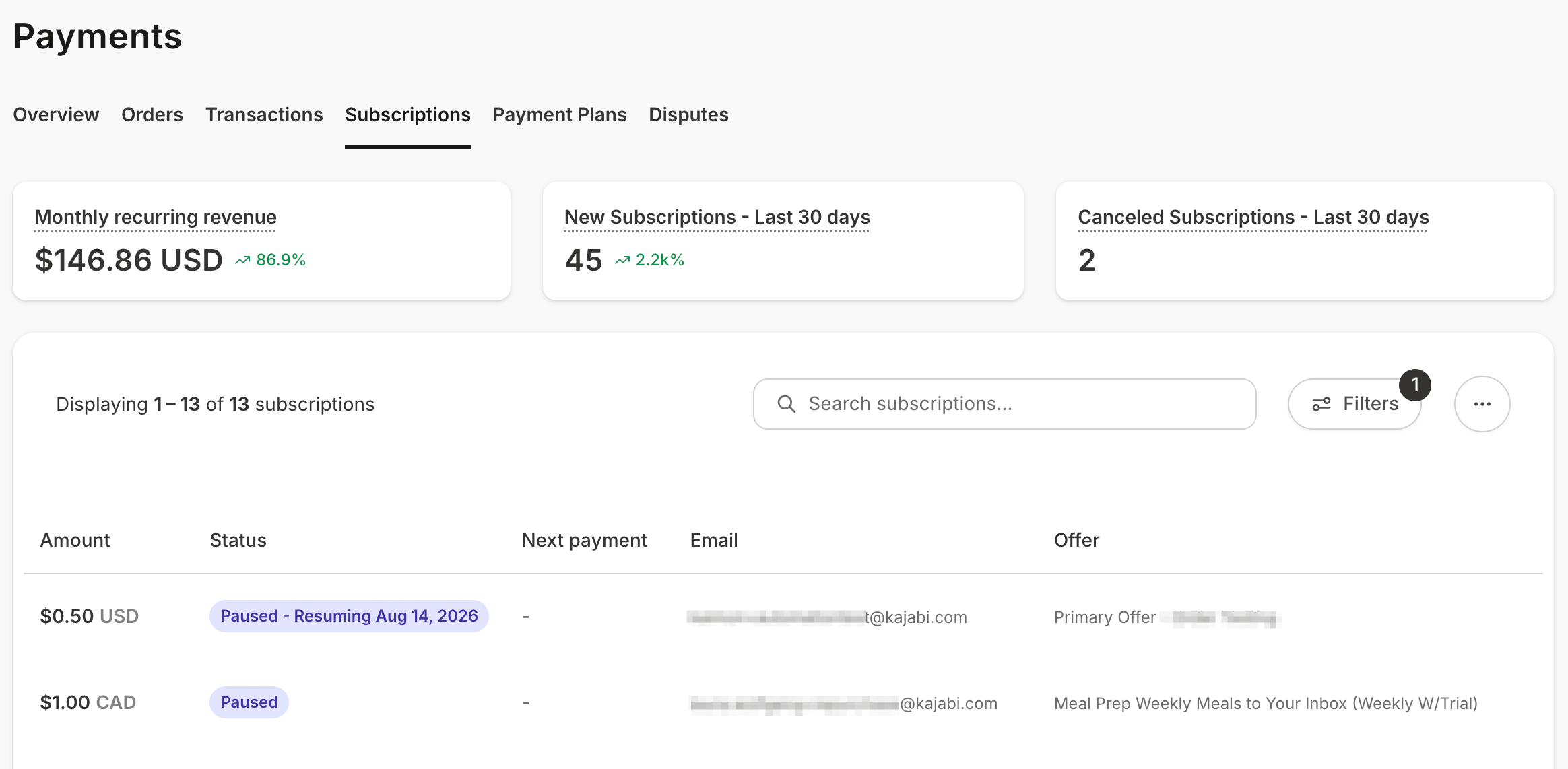The image size is (1568, 769).
Task: Open the Transactions tab
Action: (264, 115)
